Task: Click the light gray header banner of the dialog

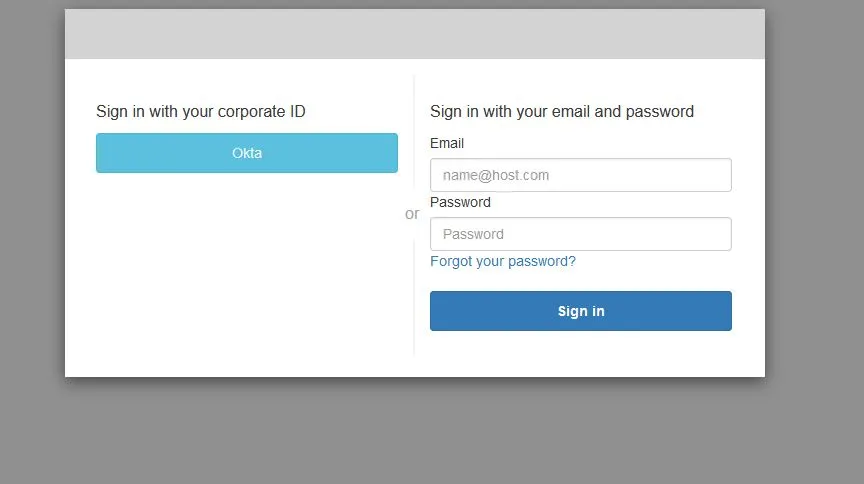Action: (414, 34)
